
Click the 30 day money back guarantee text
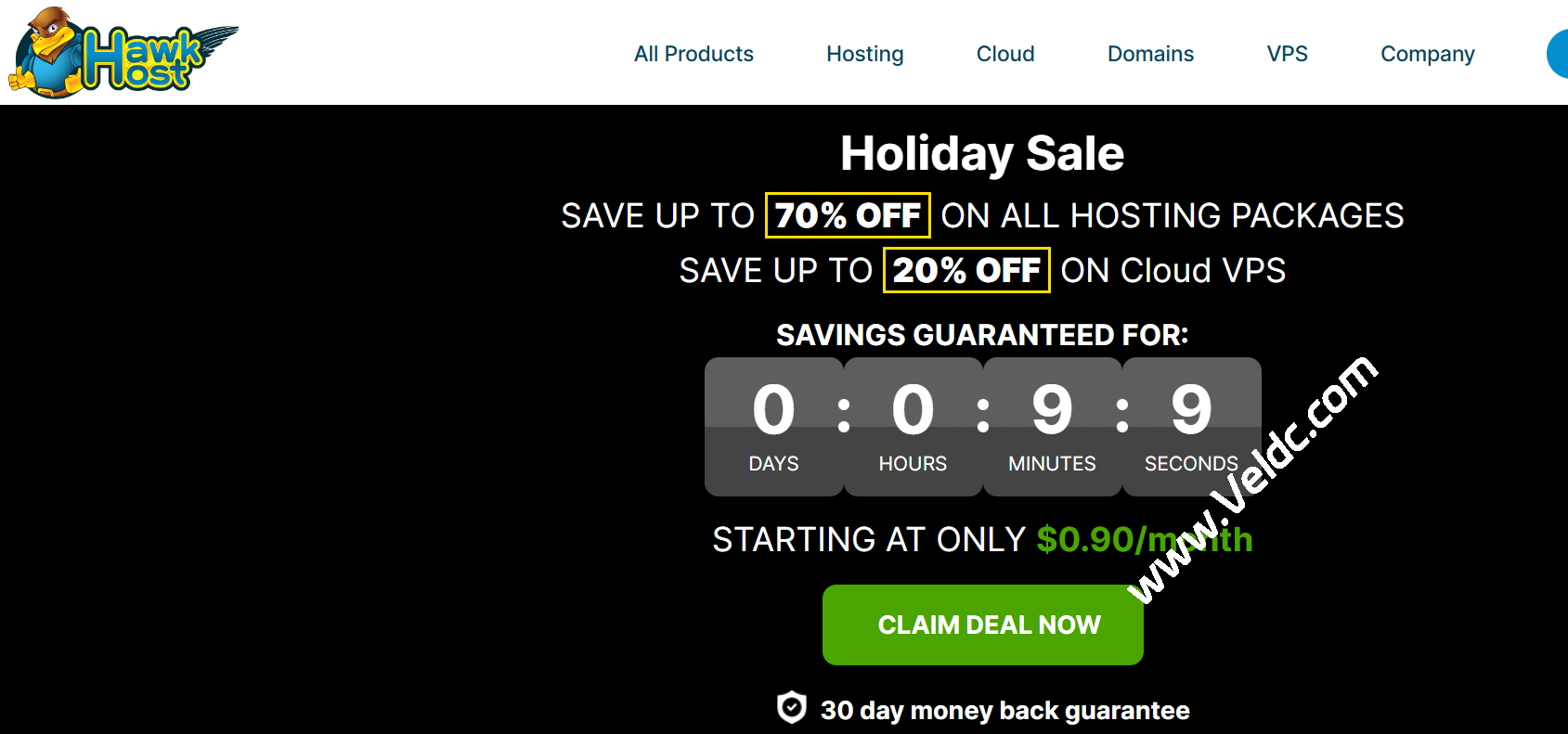[1004, 711]
